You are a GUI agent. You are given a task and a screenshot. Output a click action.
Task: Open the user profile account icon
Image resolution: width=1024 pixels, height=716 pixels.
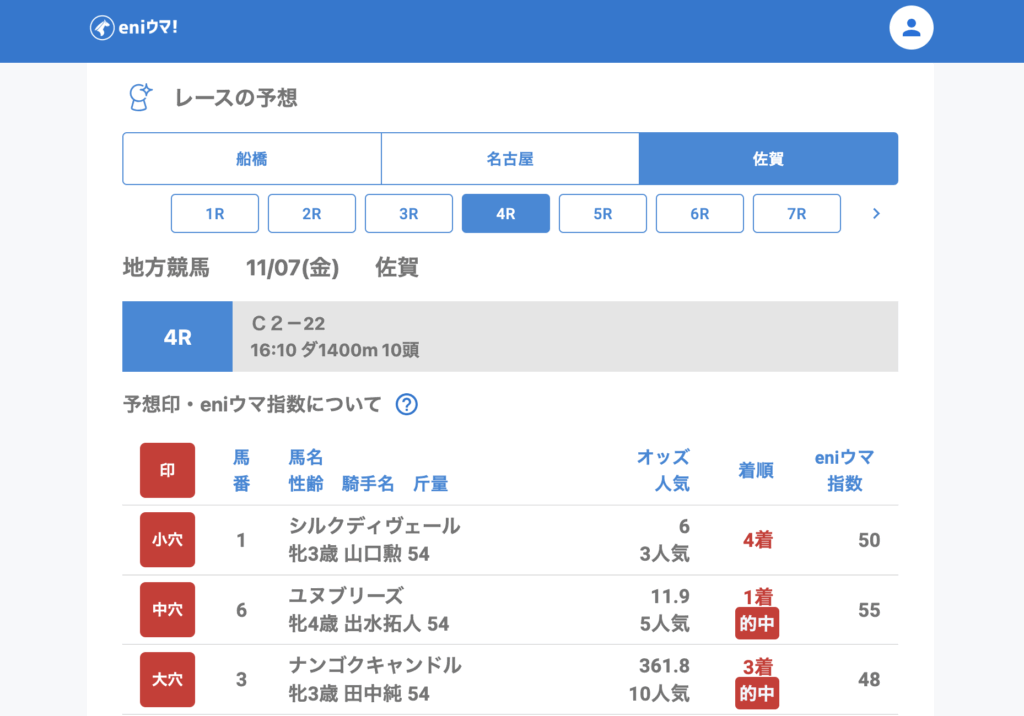click(x=911, y=28)
